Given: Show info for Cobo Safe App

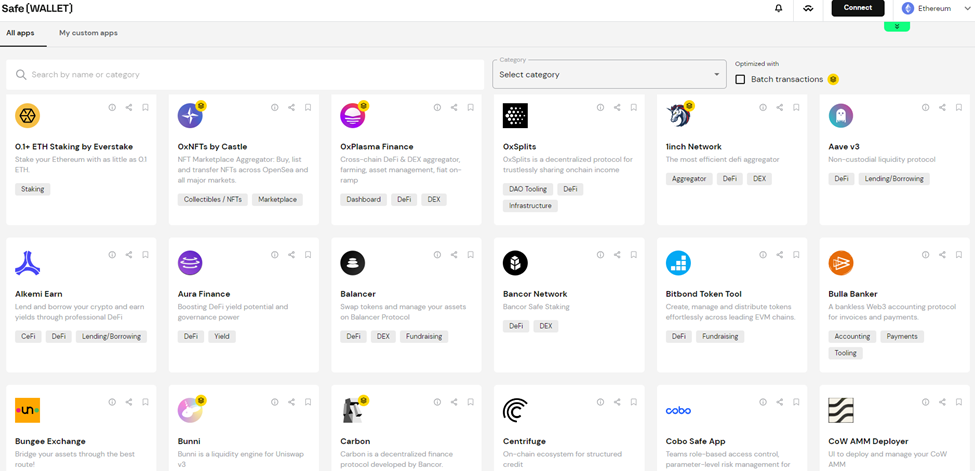Looking at the screenshot, I should point(763,402).
